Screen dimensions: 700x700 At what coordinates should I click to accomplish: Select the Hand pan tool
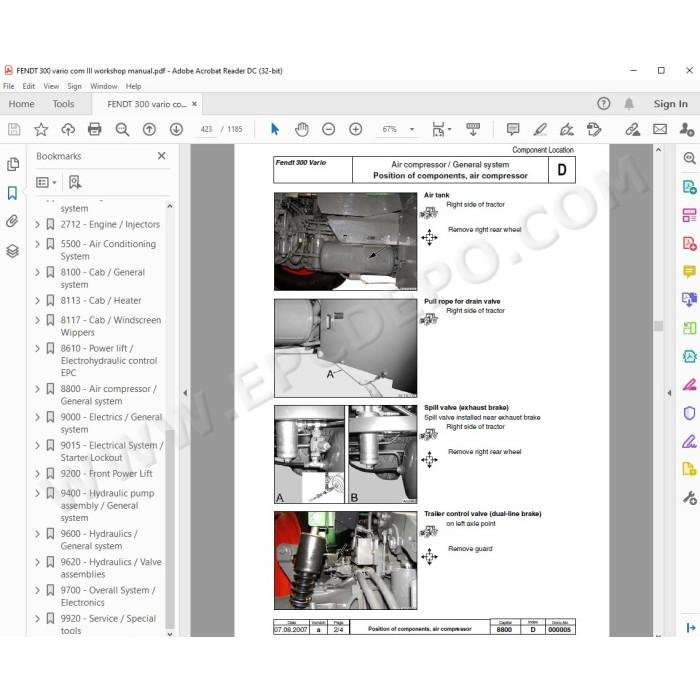[302, 129]
